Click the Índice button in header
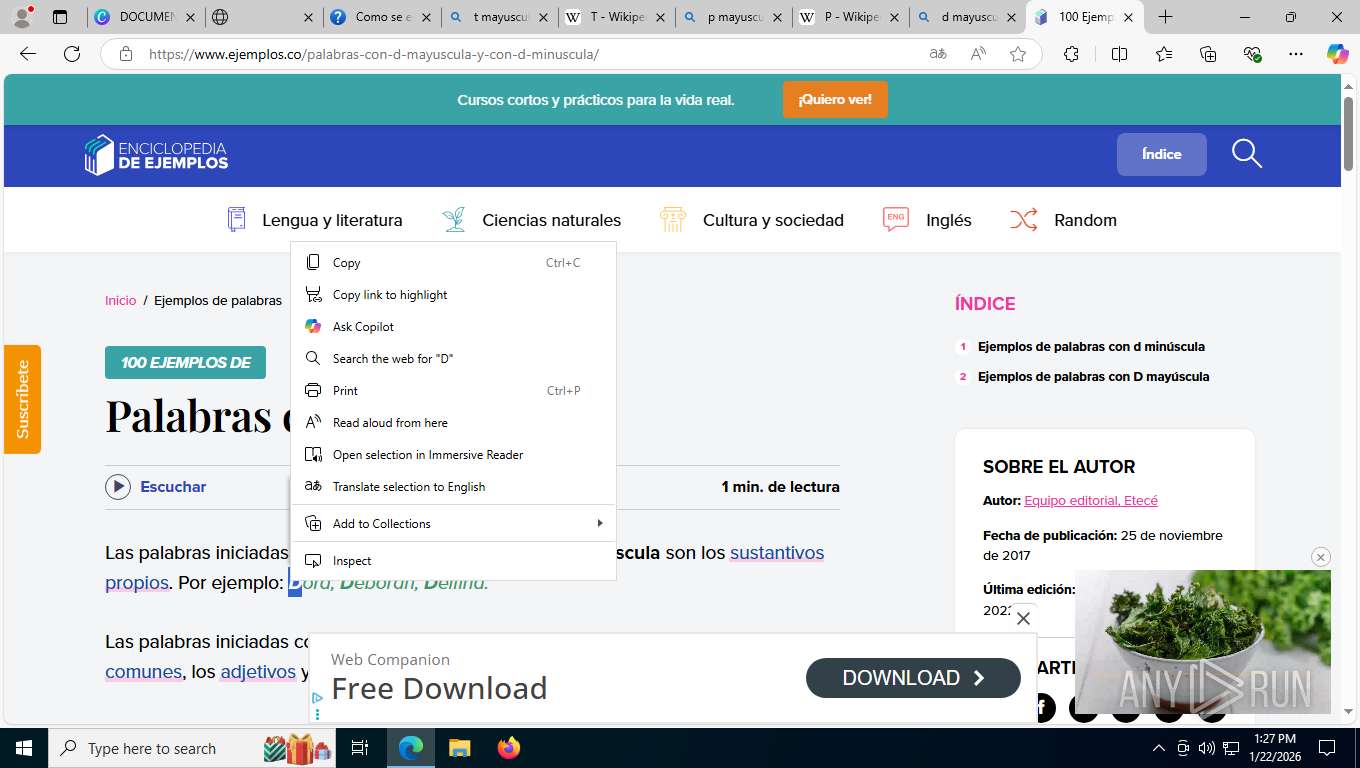 pos(1162,154)
